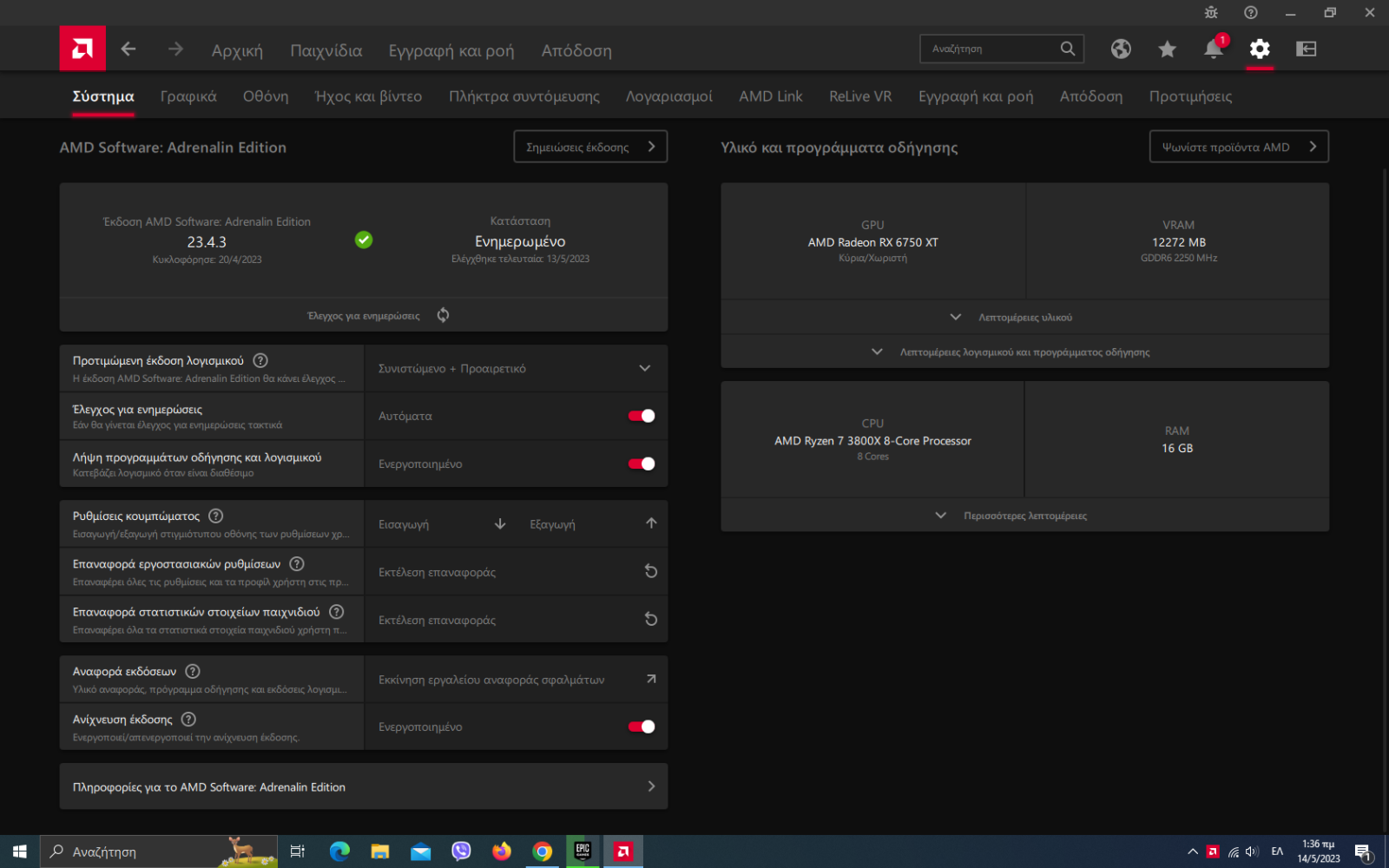Click help icon next to Επαναφορά στατιστικών στοιχείων παιχνιδιού
The height and width of the screenshot is (868, 1389).
tap(337, 611)
